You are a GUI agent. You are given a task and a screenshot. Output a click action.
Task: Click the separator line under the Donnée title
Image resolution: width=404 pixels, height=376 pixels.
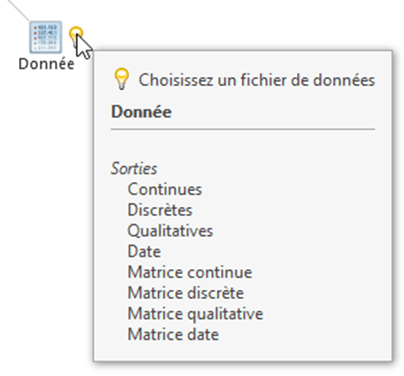(x=243, y=129)
